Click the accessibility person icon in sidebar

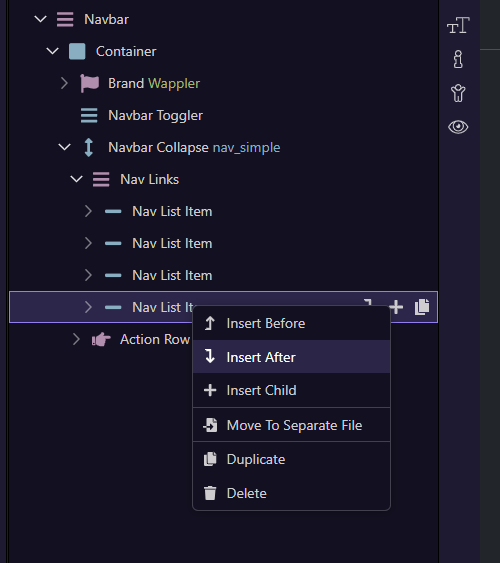click(458, 93)
